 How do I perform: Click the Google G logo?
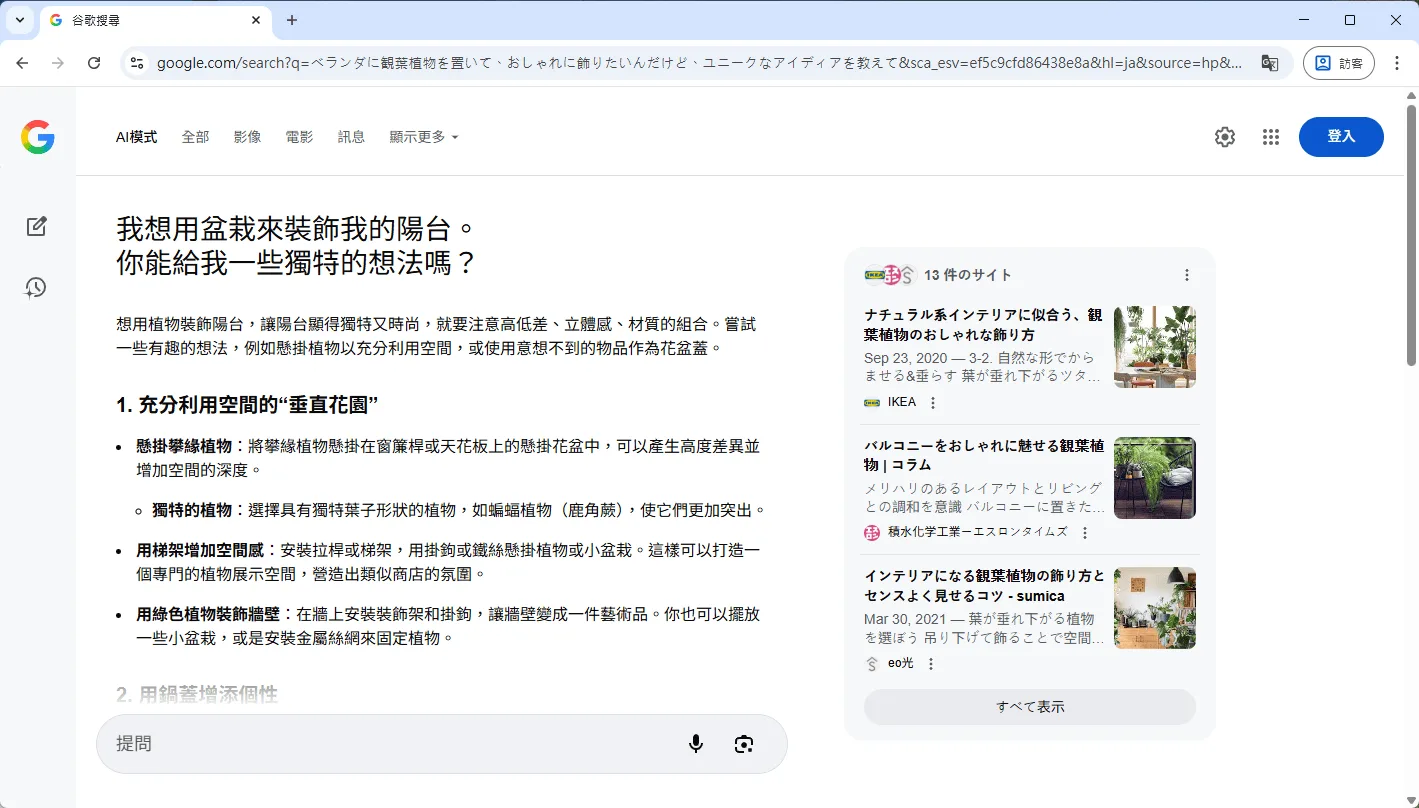[37, 137]
